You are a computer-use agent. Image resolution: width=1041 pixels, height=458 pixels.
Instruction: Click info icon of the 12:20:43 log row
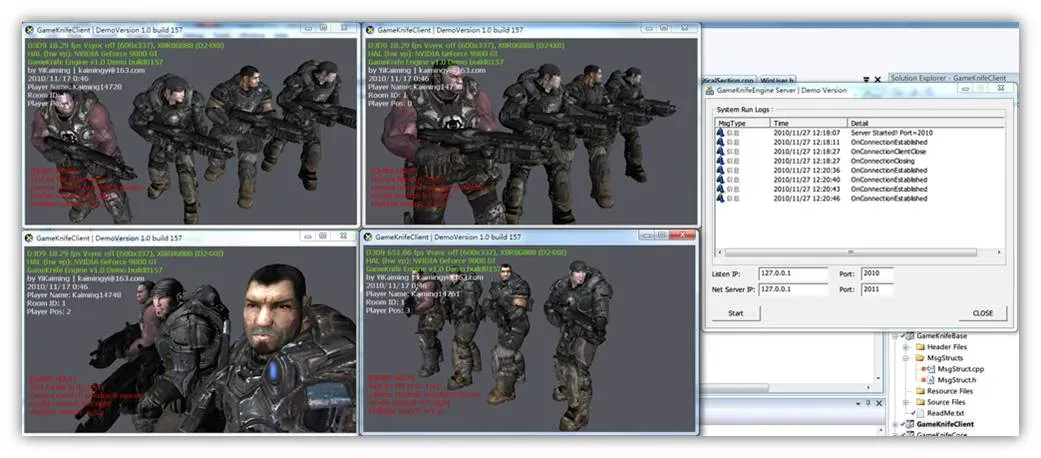[x=720, y=189]
